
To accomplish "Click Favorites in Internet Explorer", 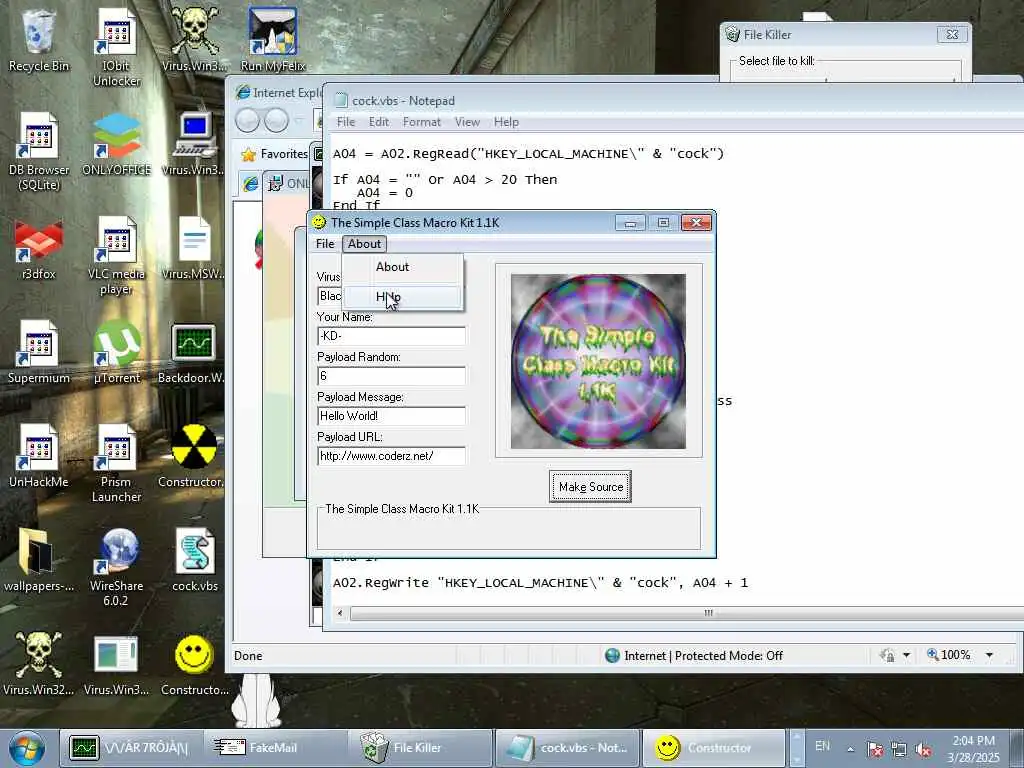I will point(275,154).
